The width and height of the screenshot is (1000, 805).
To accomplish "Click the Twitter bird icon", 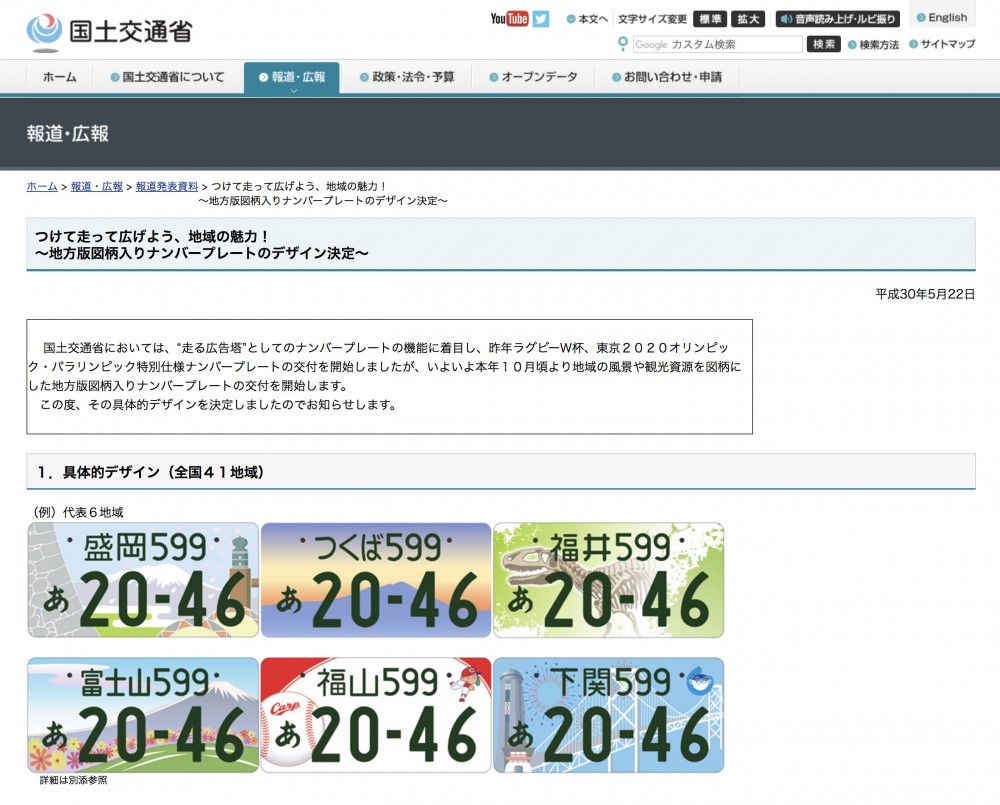I will (541, 19).
